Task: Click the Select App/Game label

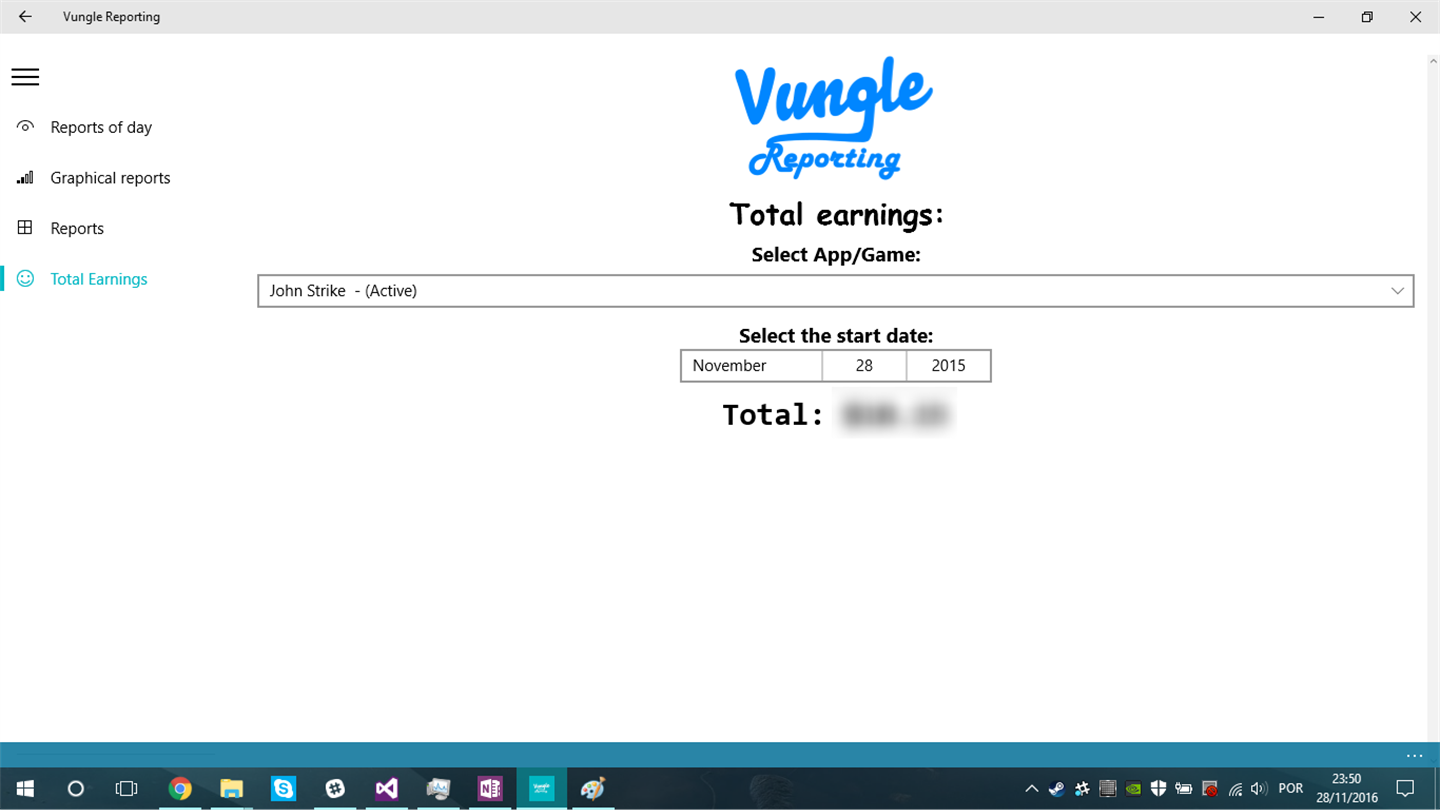Action: [836, 255]
